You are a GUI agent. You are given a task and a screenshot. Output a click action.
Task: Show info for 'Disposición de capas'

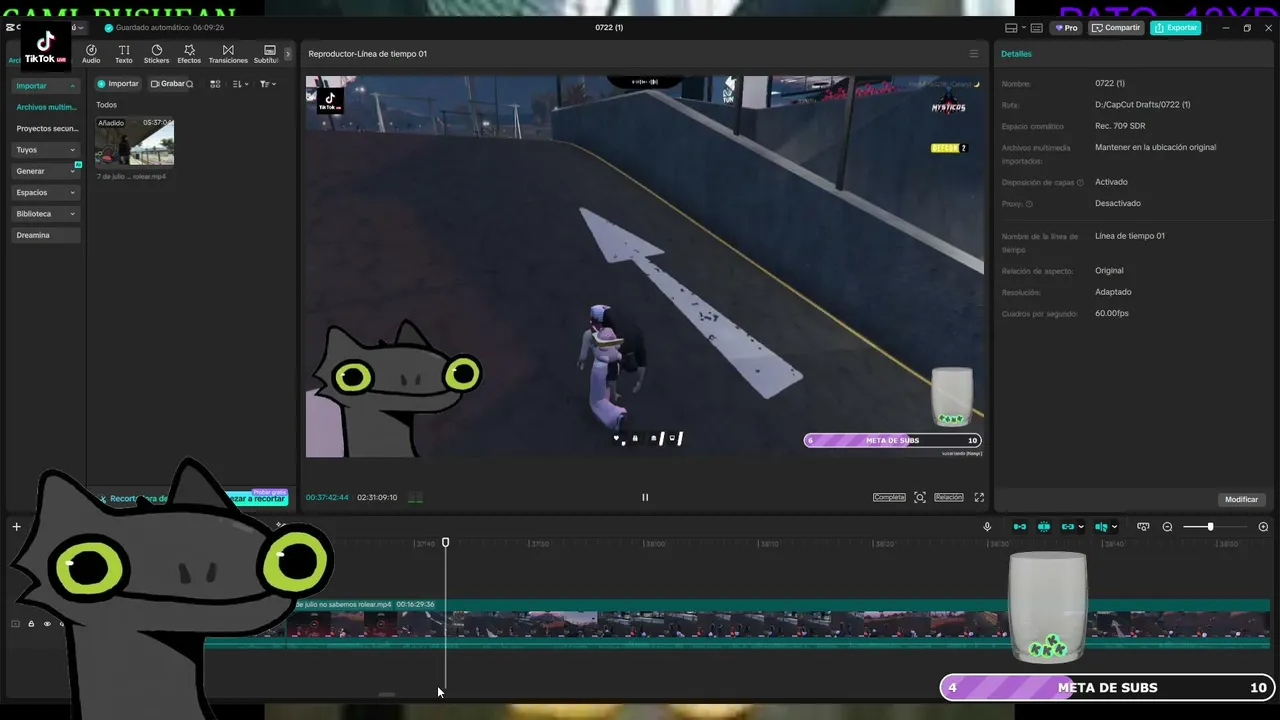pyautogui.click(x=1080, y=183)
